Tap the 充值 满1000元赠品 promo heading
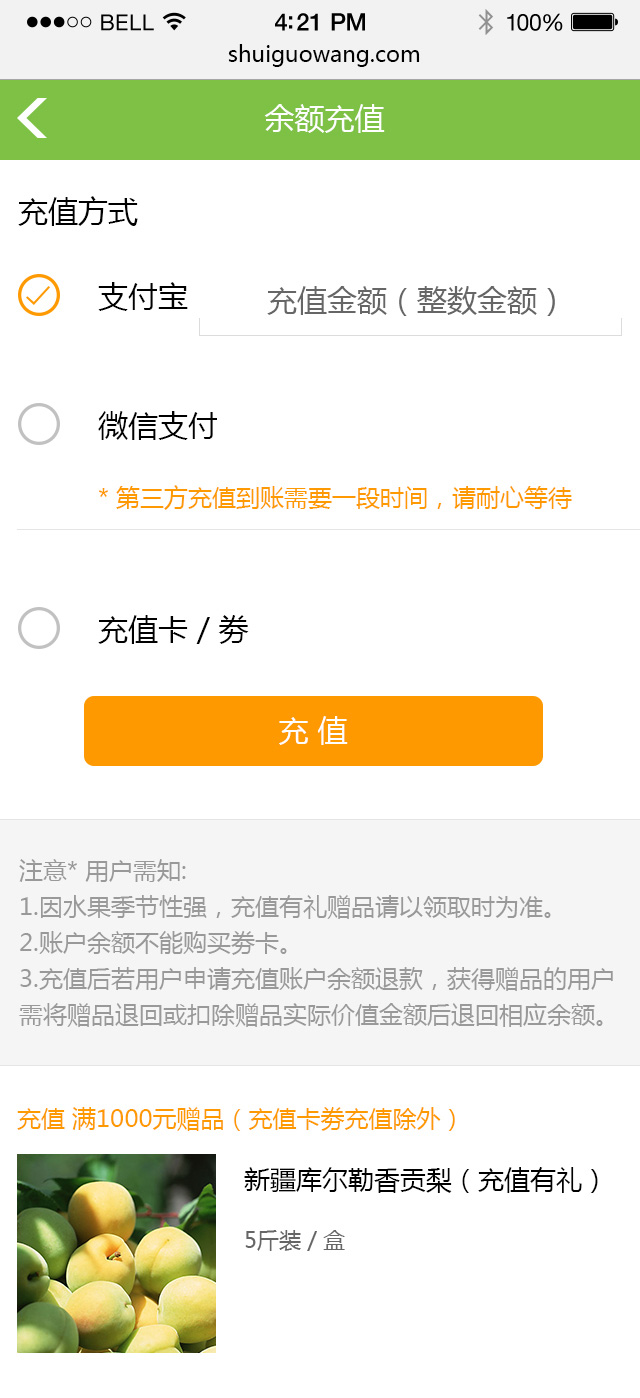The height and width of the screenshot is (1398, 640). tap(238, 1119)
